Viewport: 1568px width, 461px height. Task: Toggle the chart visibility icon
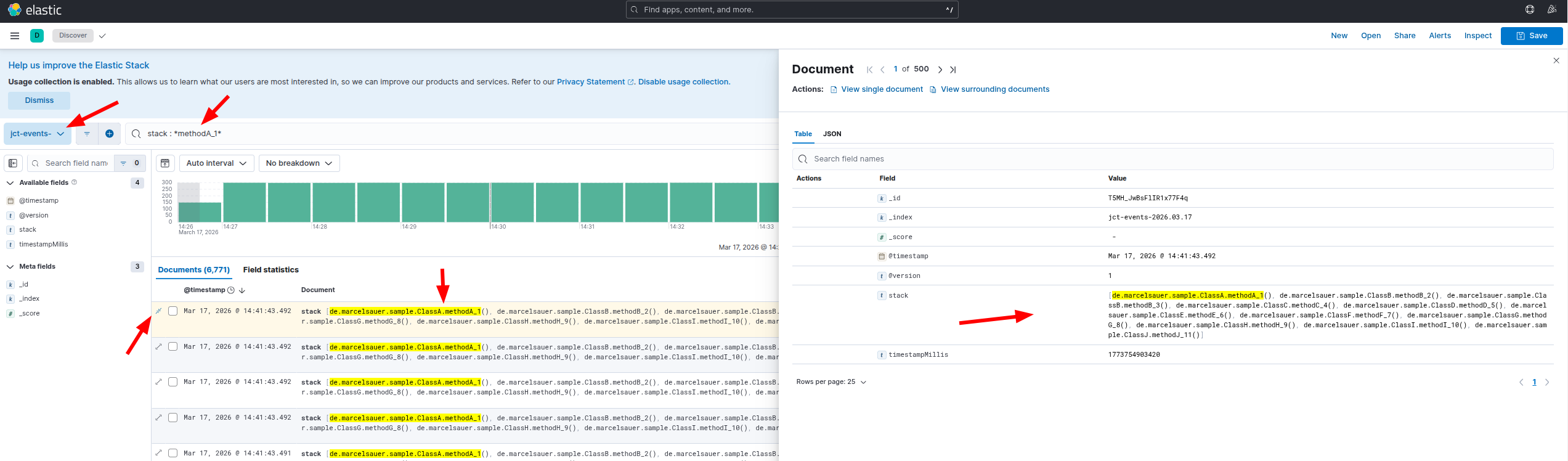[165, 163]
